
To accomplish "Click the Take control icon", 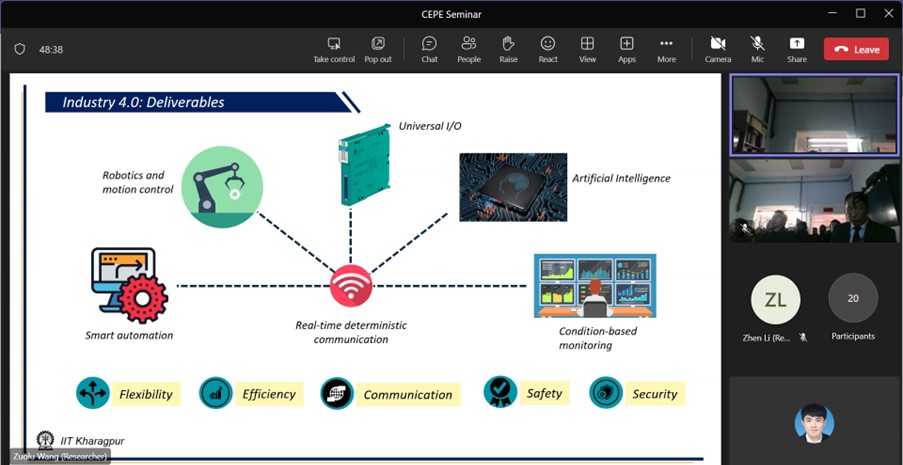I will 334,44.
